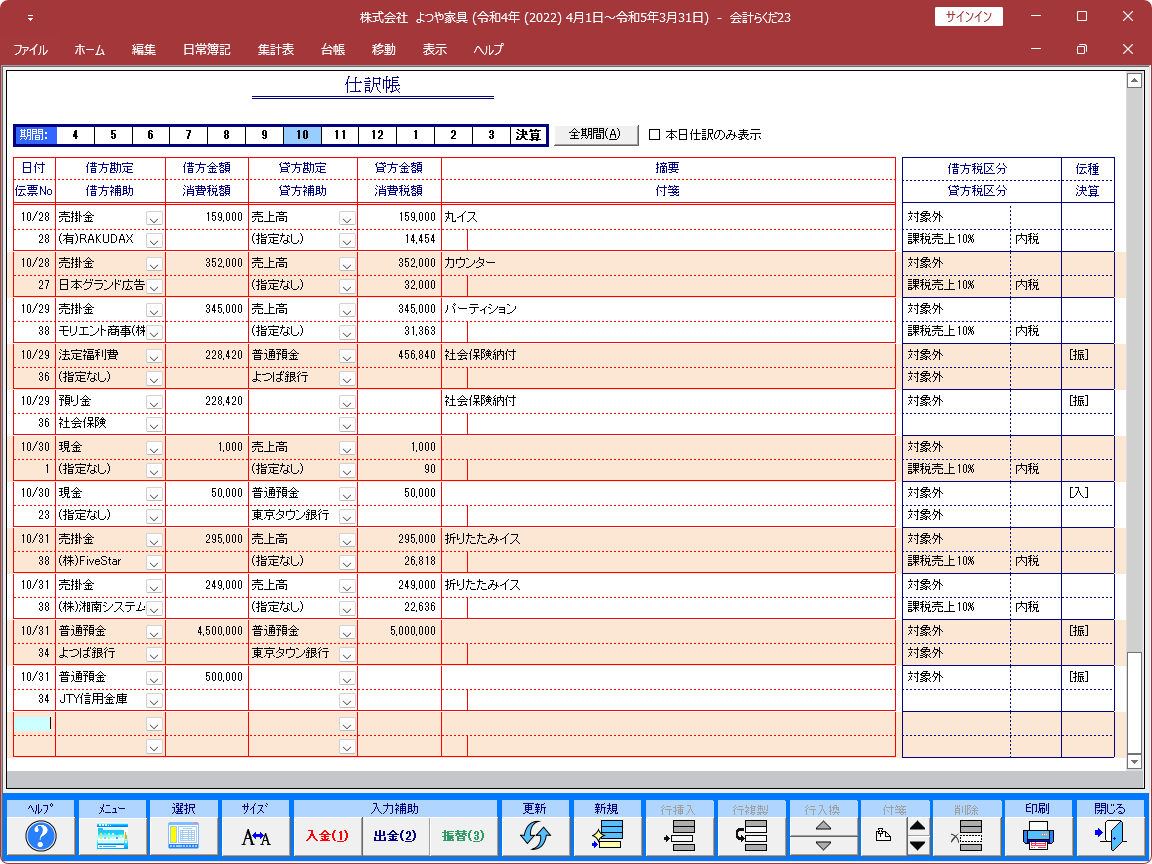This screenshot has width=1152, height=864.
Task: Expand dropdown next to JTY信用金庫
Action: 154,701
